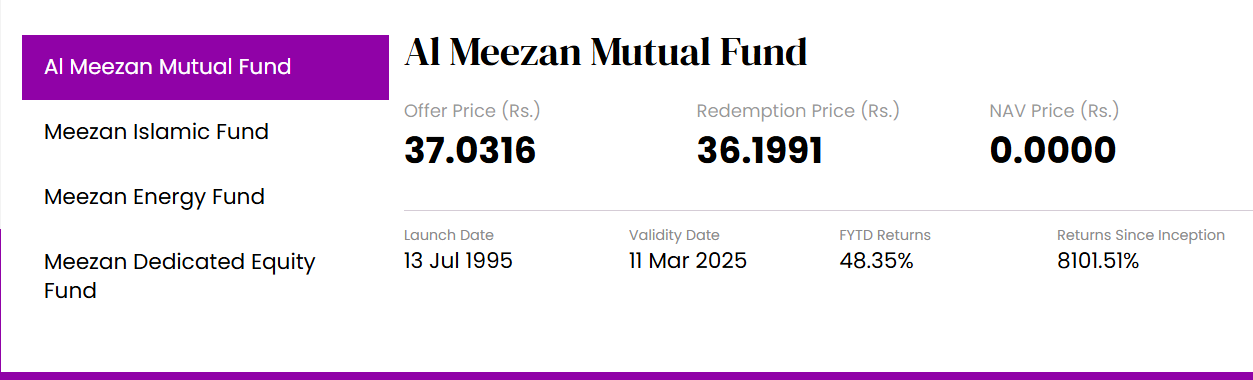Click the 8101.51% inception return value
Image resolution: width=1253 pixels, height=380 pixels.
point(1098,261)
